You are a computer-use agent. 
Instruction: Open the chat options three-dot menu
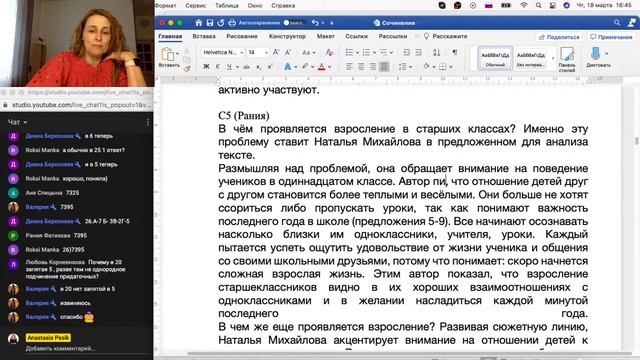click(148, 122)
